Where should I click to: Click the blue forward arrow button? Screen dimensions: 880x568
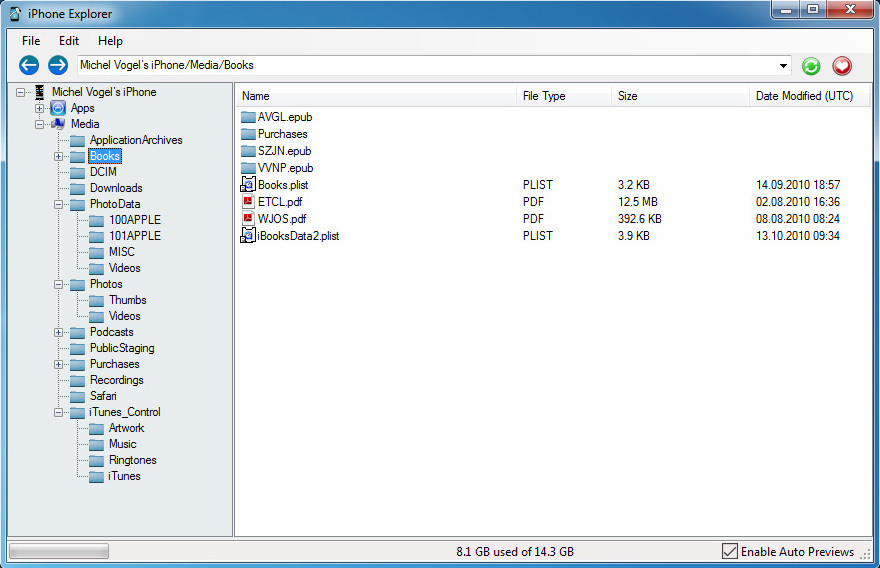pos(58,65)
